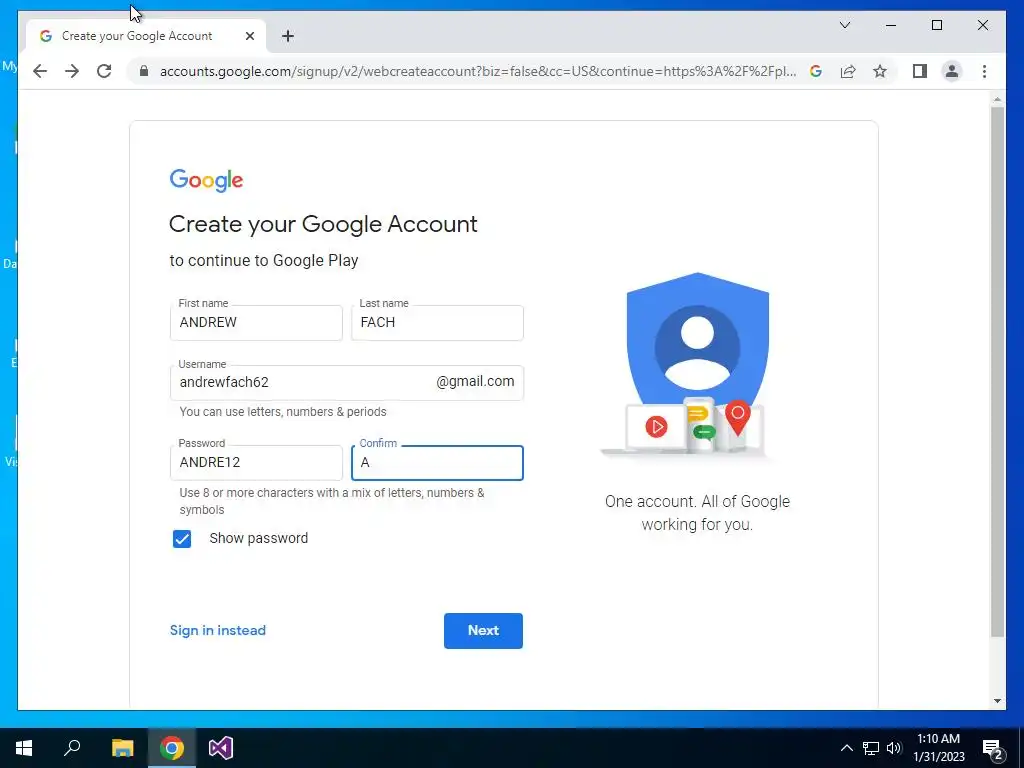
Task: Open Chrome side panel icon
Action: (920, 71)
